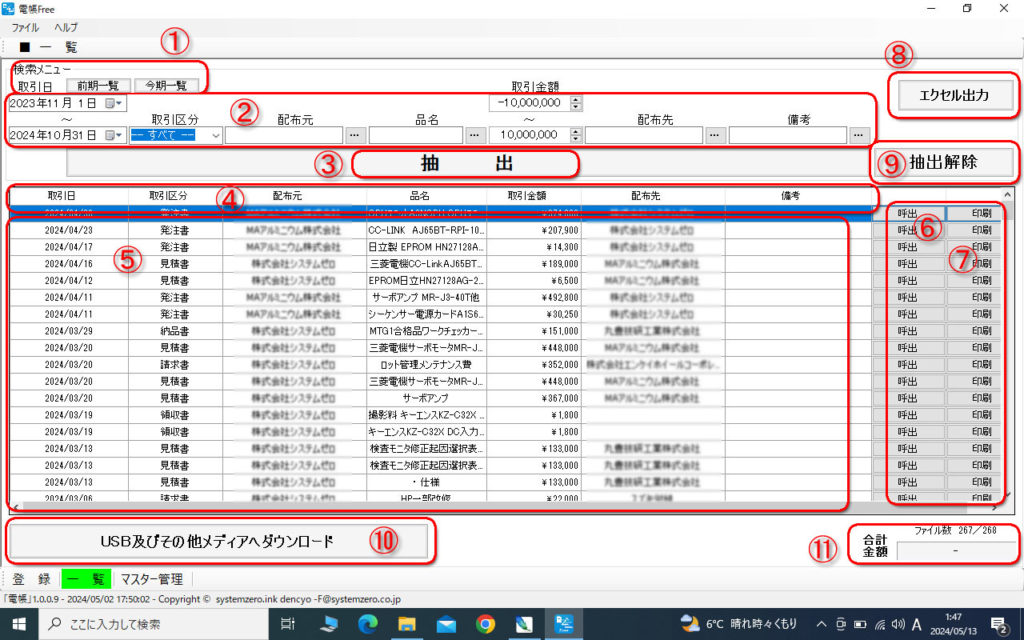1024x640 pixels.
Task: Click the browse button beside 配布先 field
Action: tap(716, 135)
